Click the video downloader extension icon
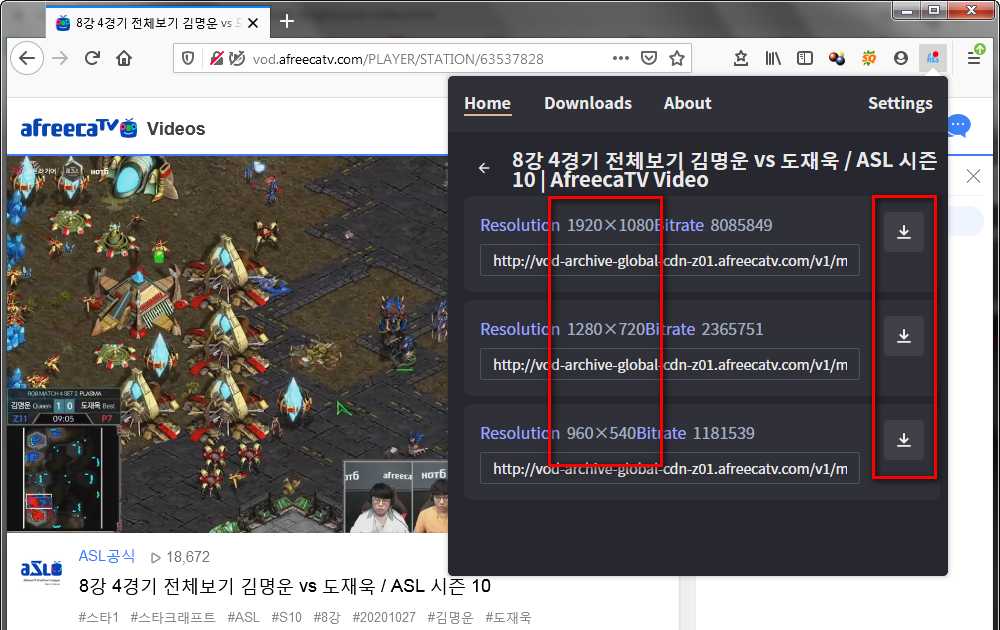Viewport: 1000px width, 630px height. [932, 59]
